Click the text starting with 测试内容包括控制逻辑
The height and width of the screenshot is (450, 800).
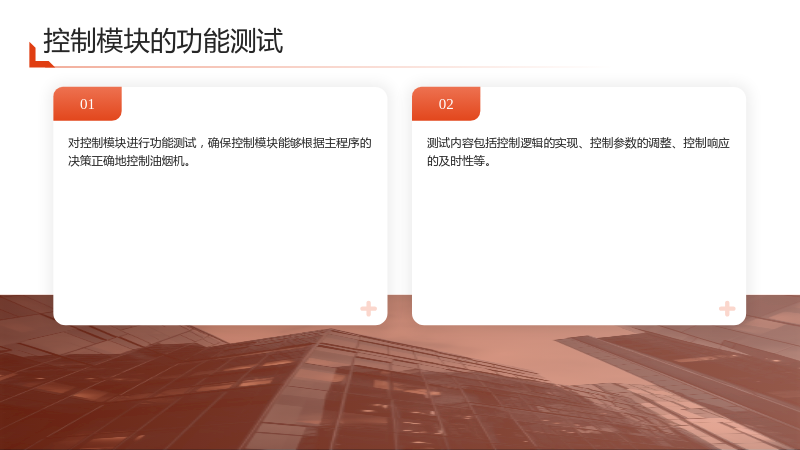coord(578,152)
